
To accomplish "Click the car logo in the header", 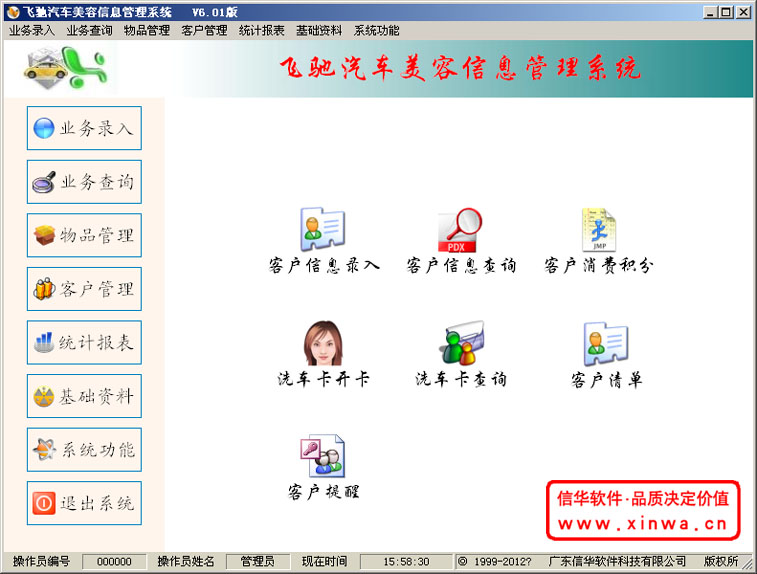I will coord(66,68).
